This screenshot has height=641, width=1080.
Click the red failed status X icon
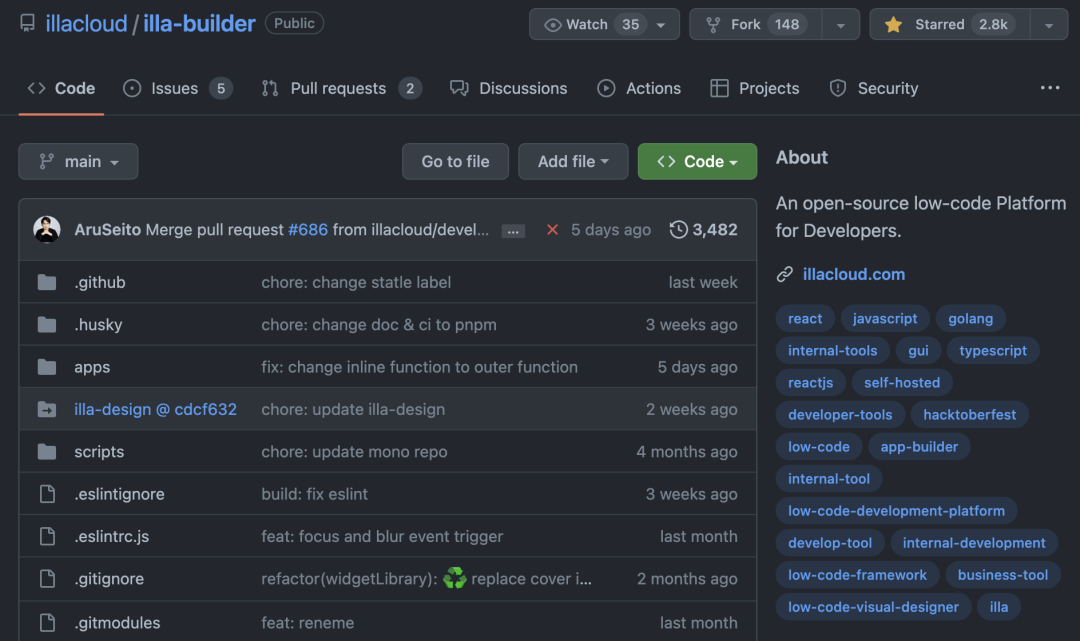pos(552,229)
